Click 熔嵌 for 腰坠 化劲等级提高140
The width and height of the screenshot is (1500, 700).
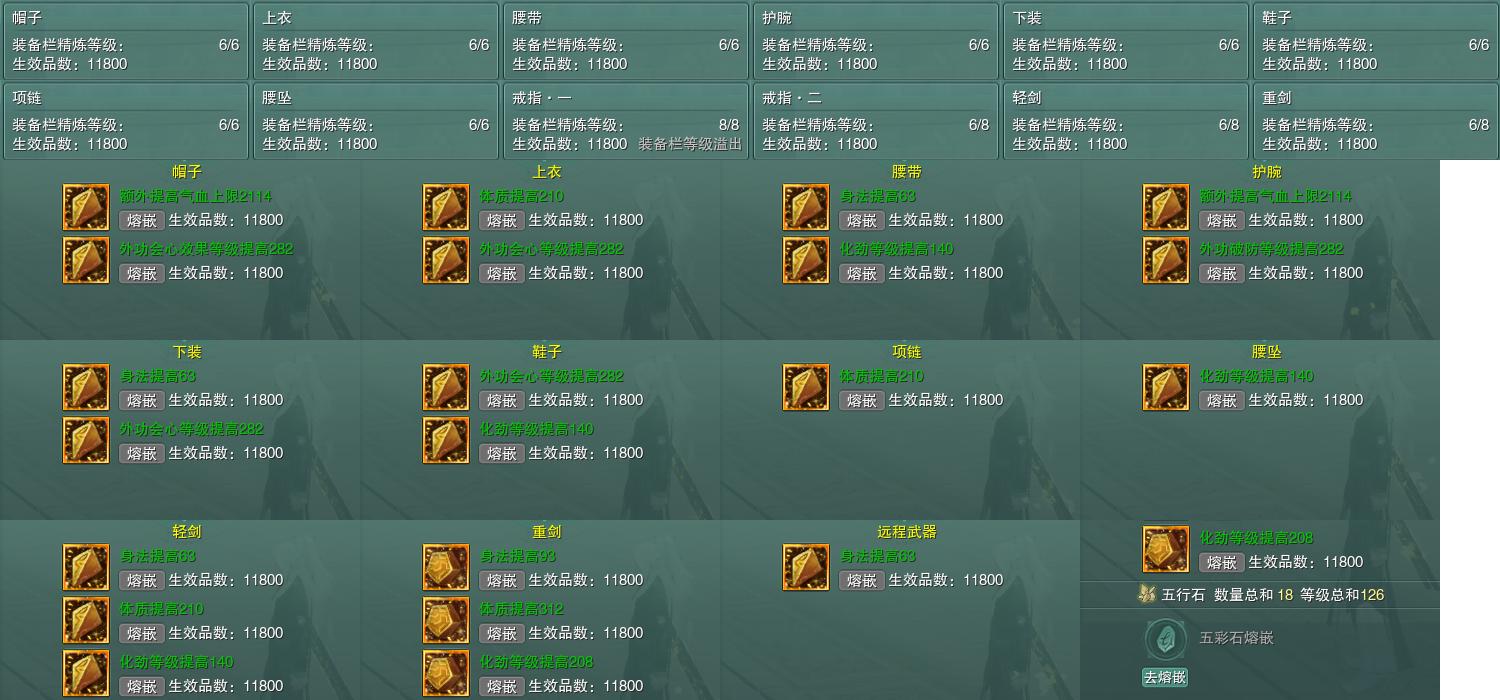(1221, 400)
